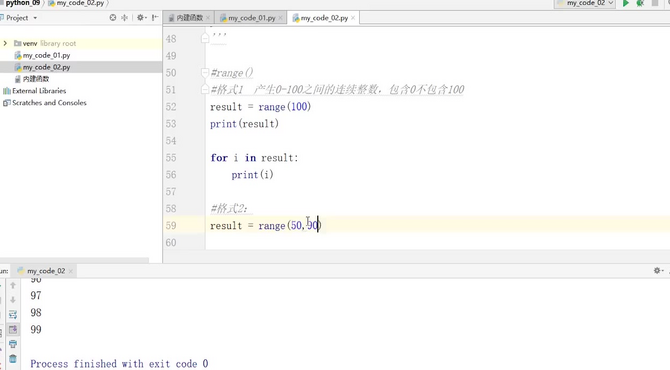
Task: Run my_code_02 with the green play button
Action: (626, 3)
